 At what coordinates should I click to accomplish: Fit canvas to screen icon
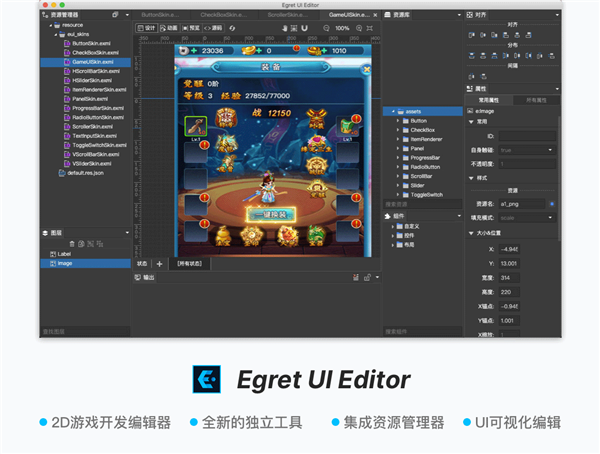(370, 28)
